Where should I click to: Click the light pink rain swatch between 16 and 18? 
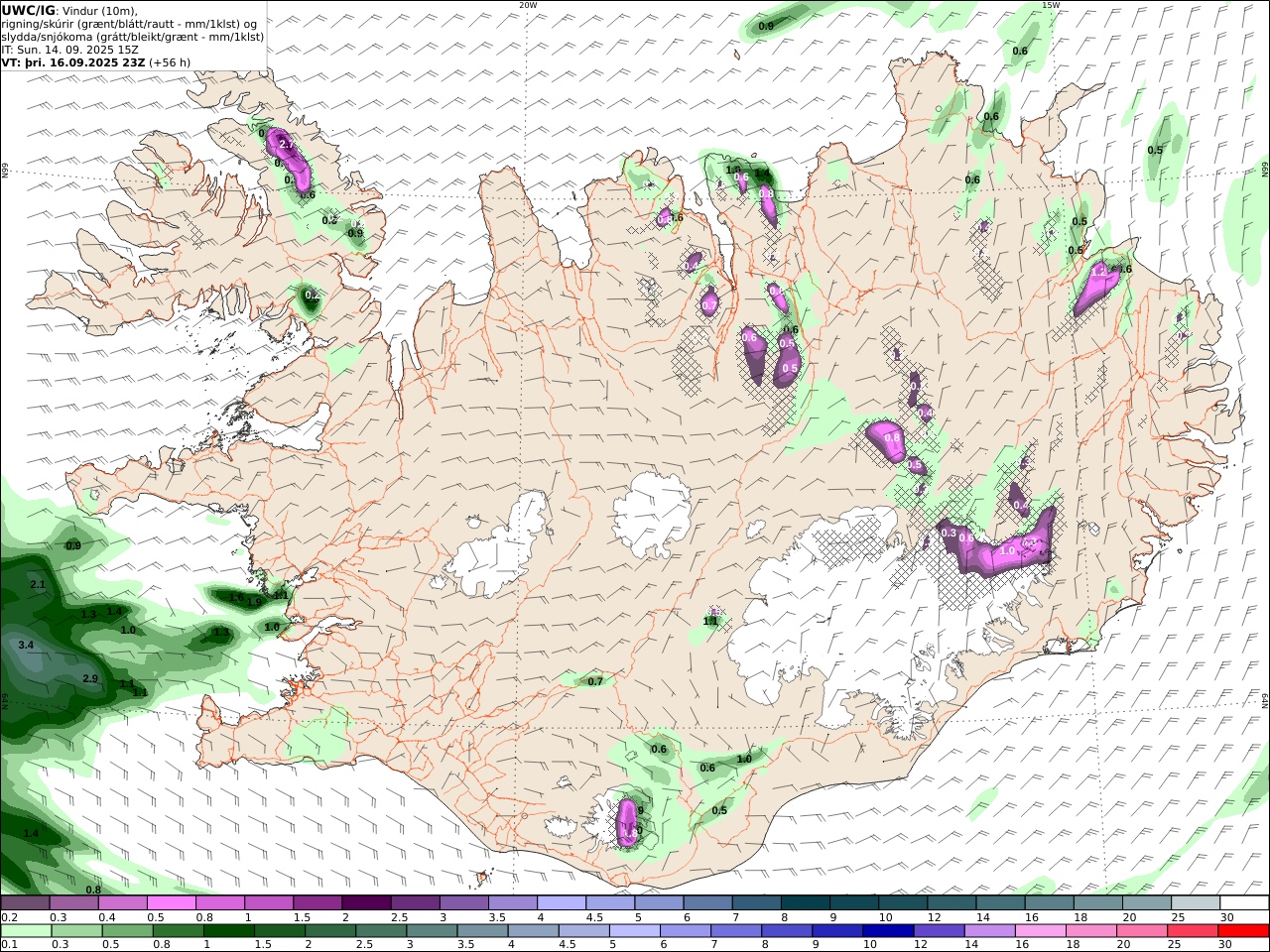[1040, 931]
